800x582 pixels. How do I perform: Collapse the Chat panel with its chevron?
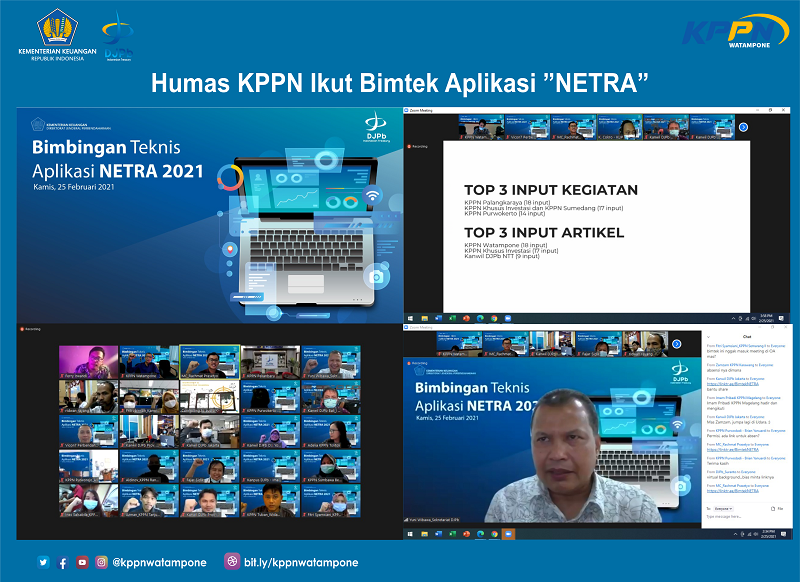coord(709,337)
